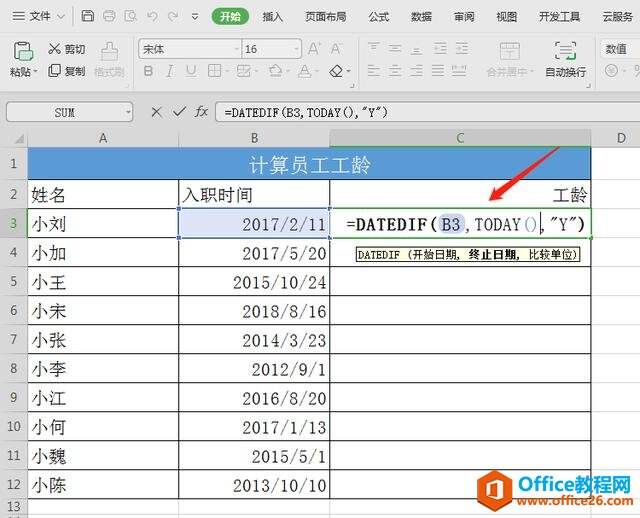The width and height of the screenshot is (640, 518).
Task: Toggle Bold formatting button
Action: [x=148, y=71]
